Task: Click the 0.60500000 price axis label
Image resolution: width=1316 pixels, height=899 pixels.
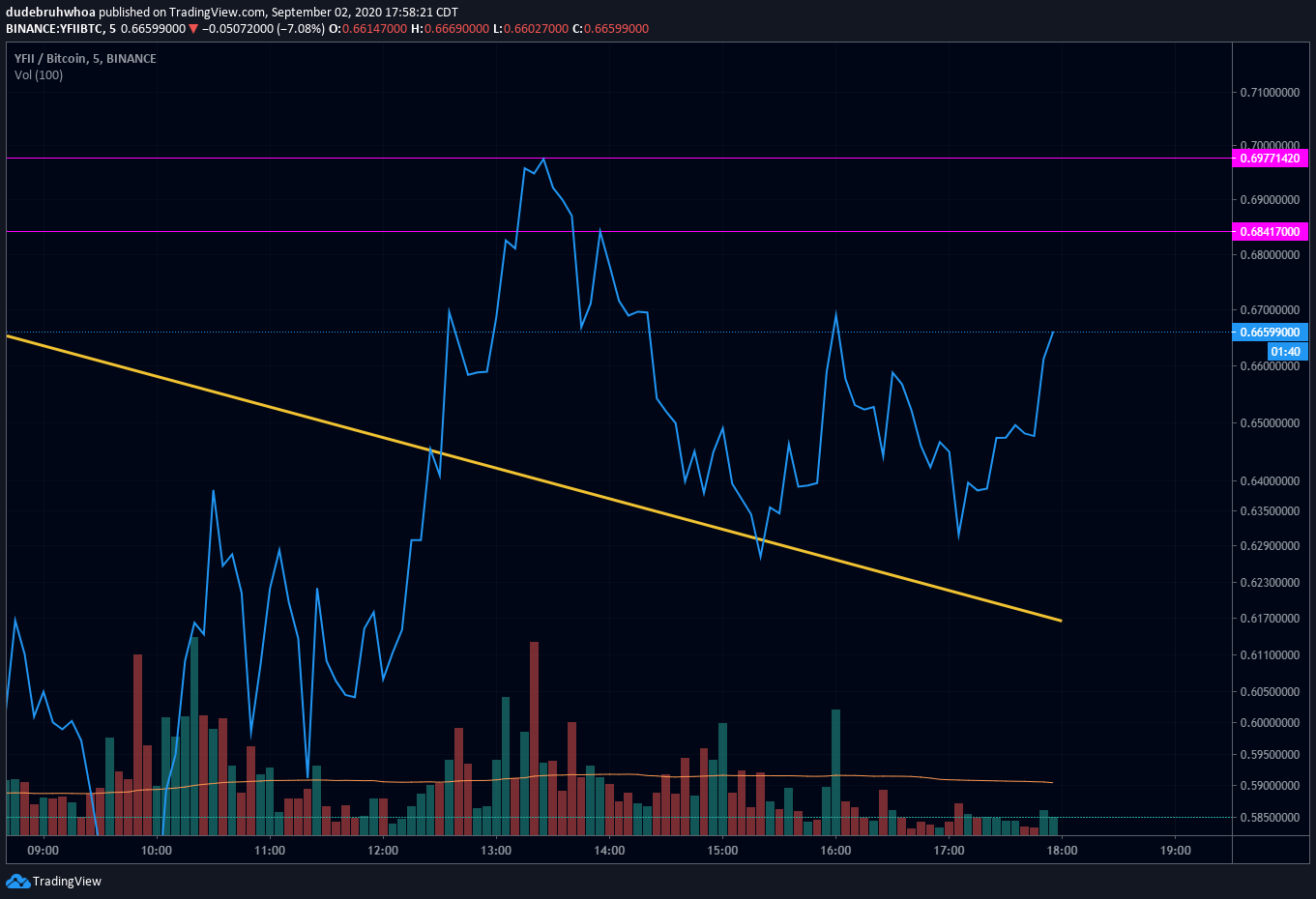Action: [x=1270, y=692]
